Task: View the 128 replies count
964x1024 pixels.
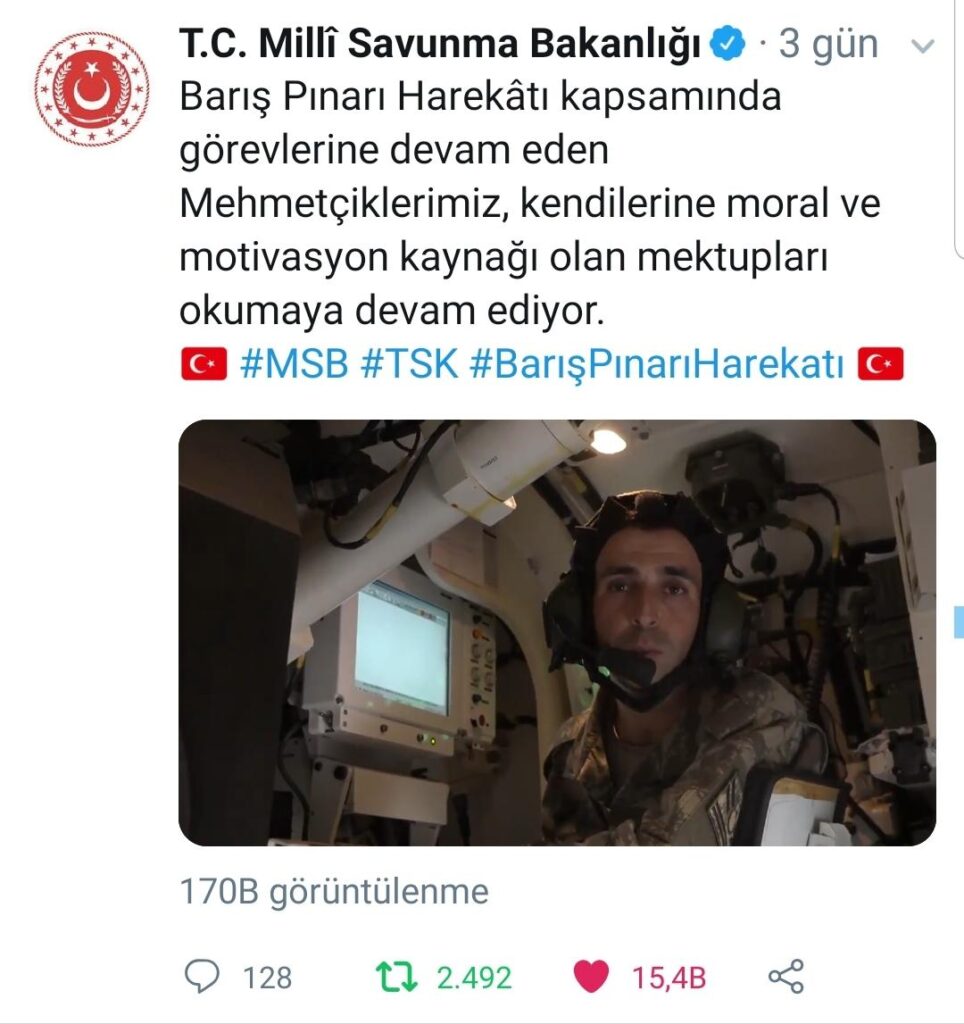Action: pos(267,978)
